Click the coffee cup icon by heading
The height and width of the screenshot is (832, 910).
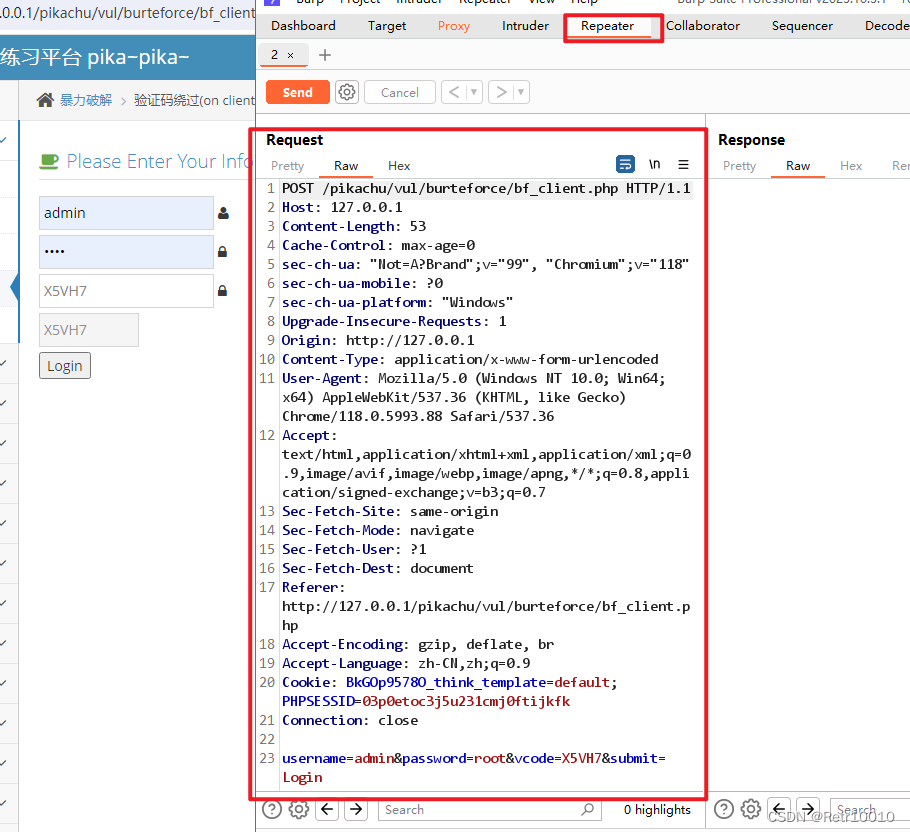49,161
